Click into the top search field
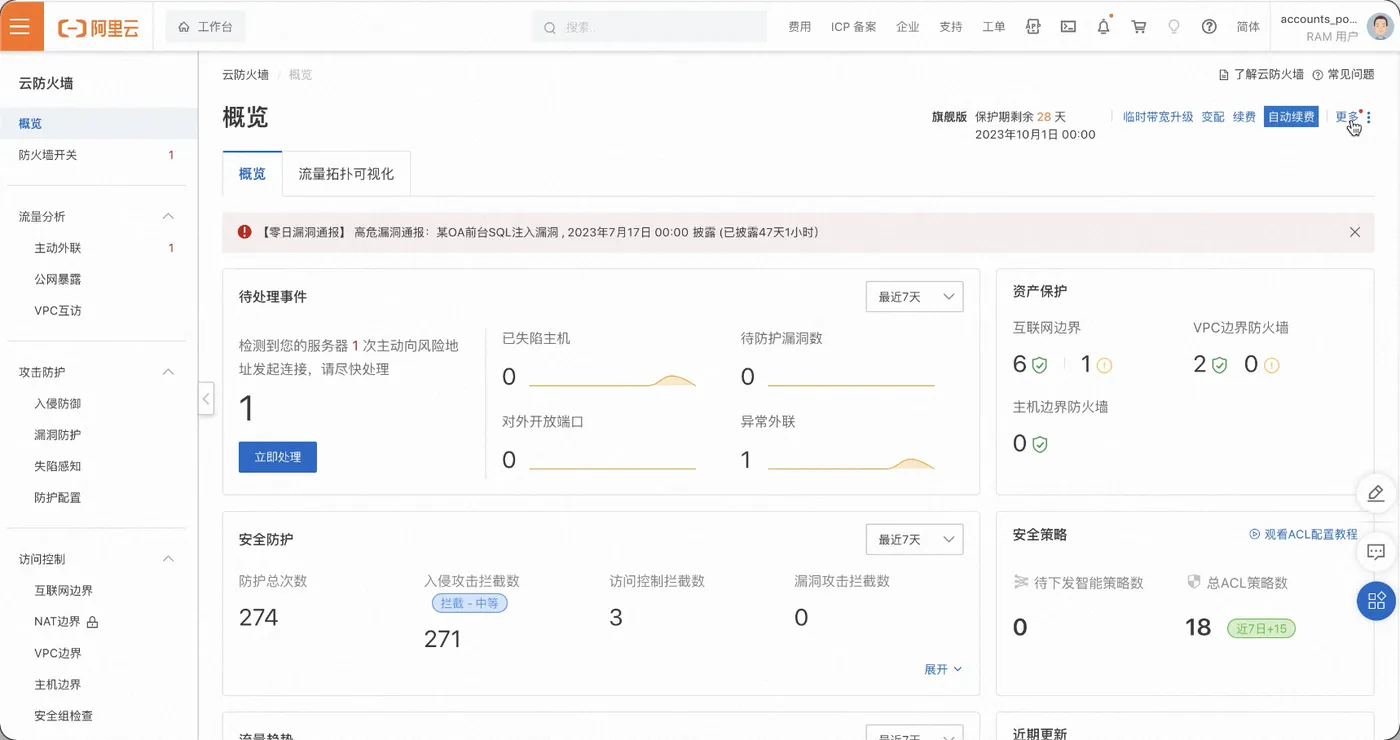This screenshot has width=1400, height=740. pyautogui.click(x=649, y=28)
